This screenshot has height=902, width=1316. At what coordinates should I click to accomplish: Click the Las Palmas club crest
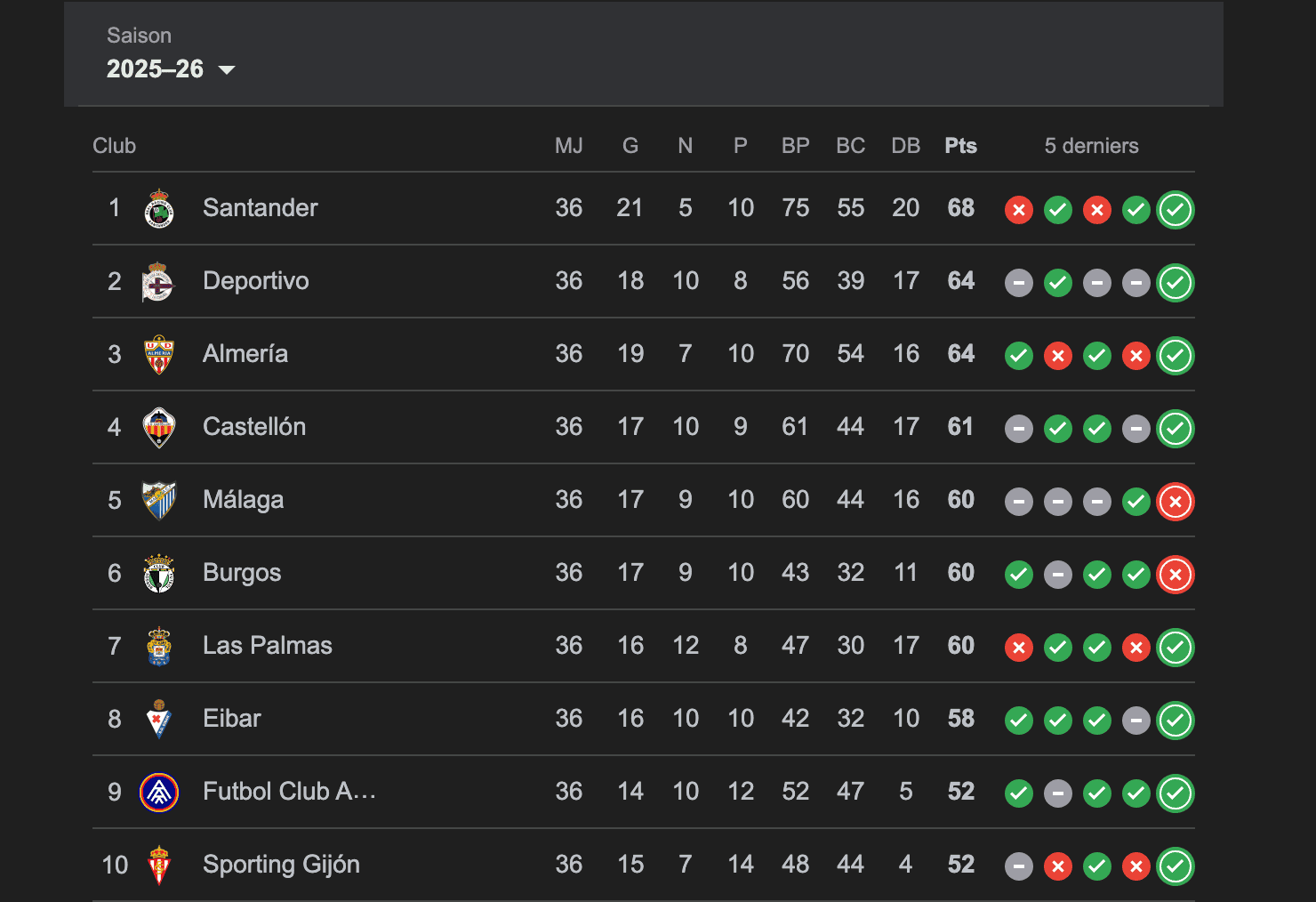point(159,647)
